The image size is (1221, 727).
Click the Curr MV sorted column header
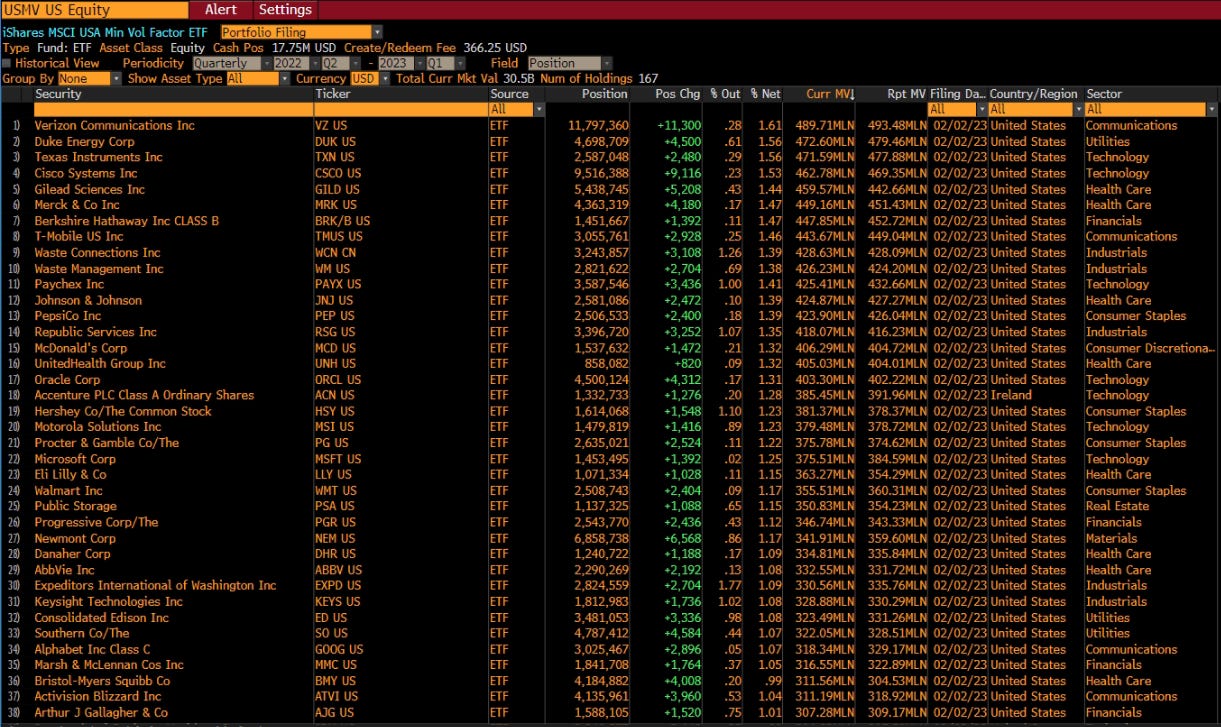(x=830, y=94)
